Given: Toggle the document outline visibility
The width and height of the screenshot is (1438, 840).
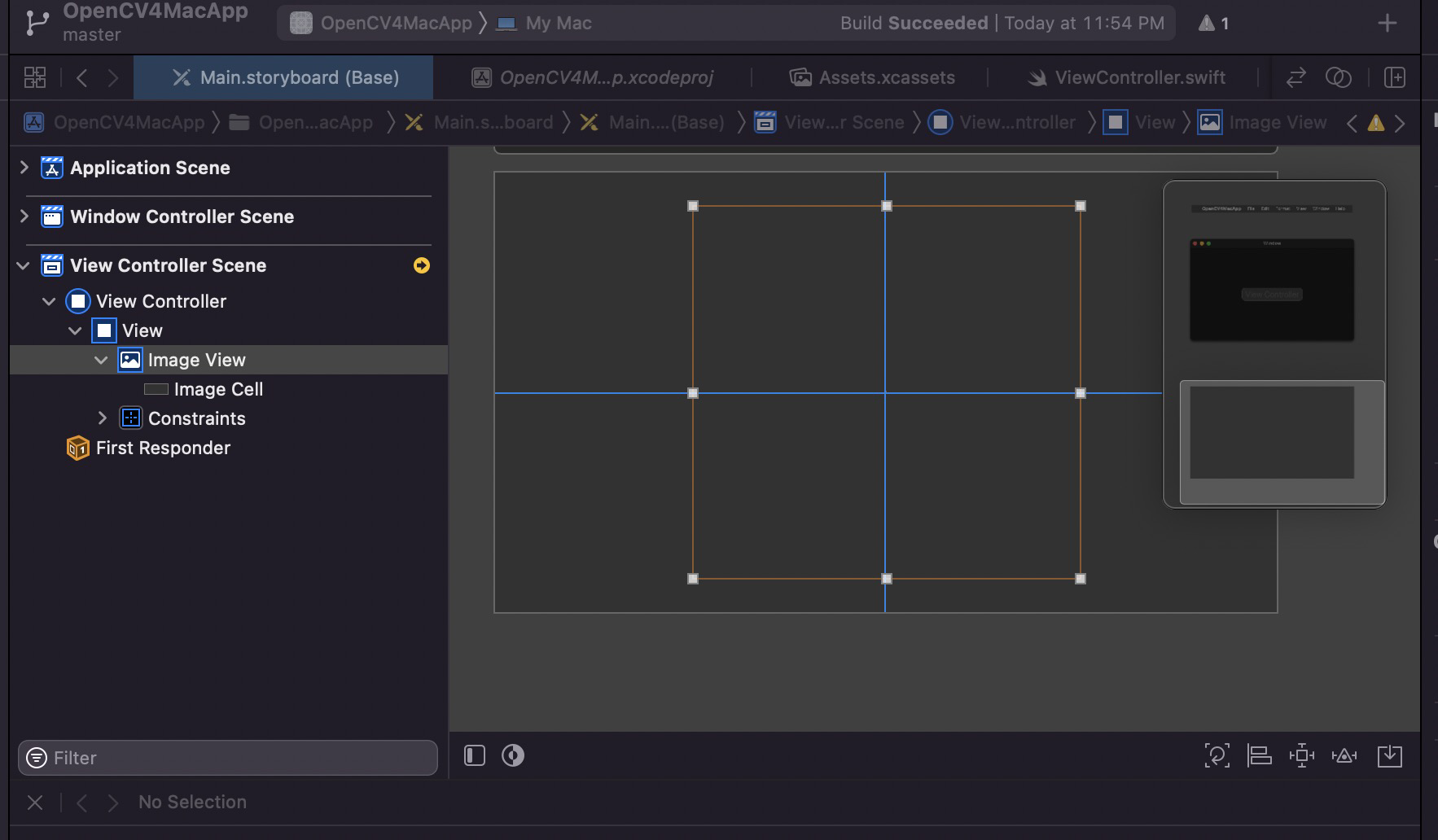Looking at the screenshot, I should tap(473, 755).
